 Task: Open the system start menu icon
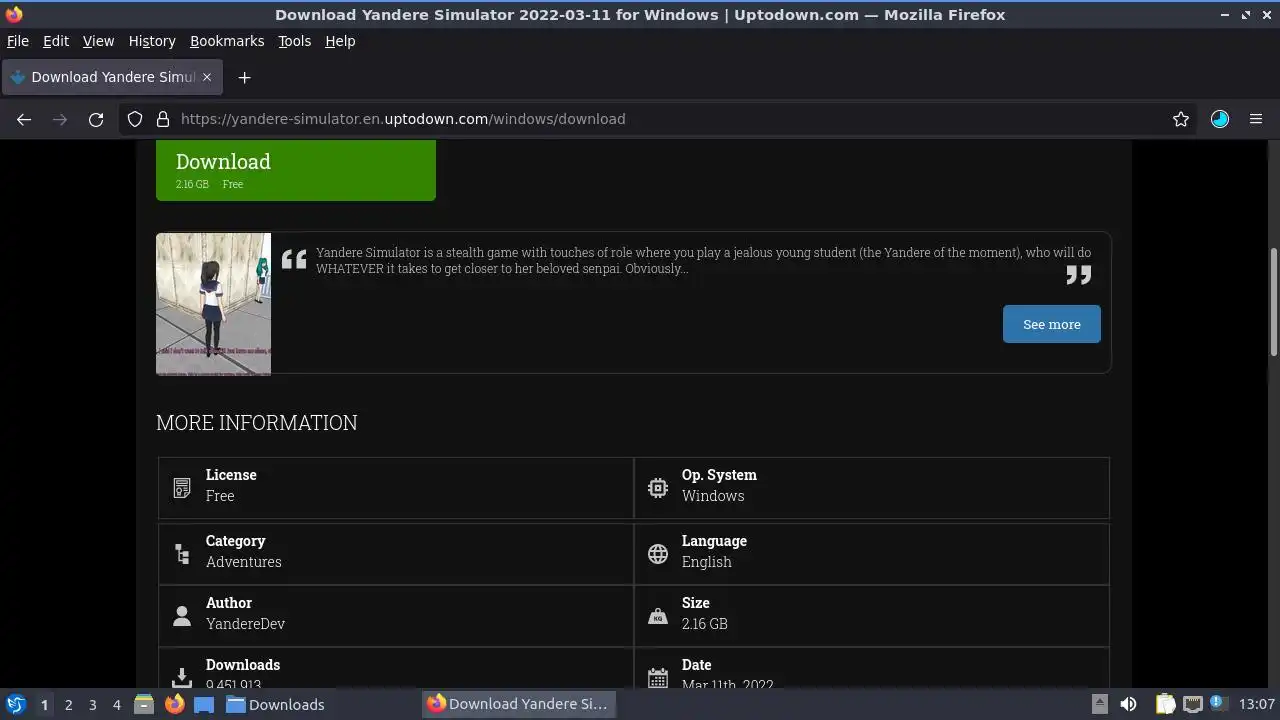[x=15, y=704]
